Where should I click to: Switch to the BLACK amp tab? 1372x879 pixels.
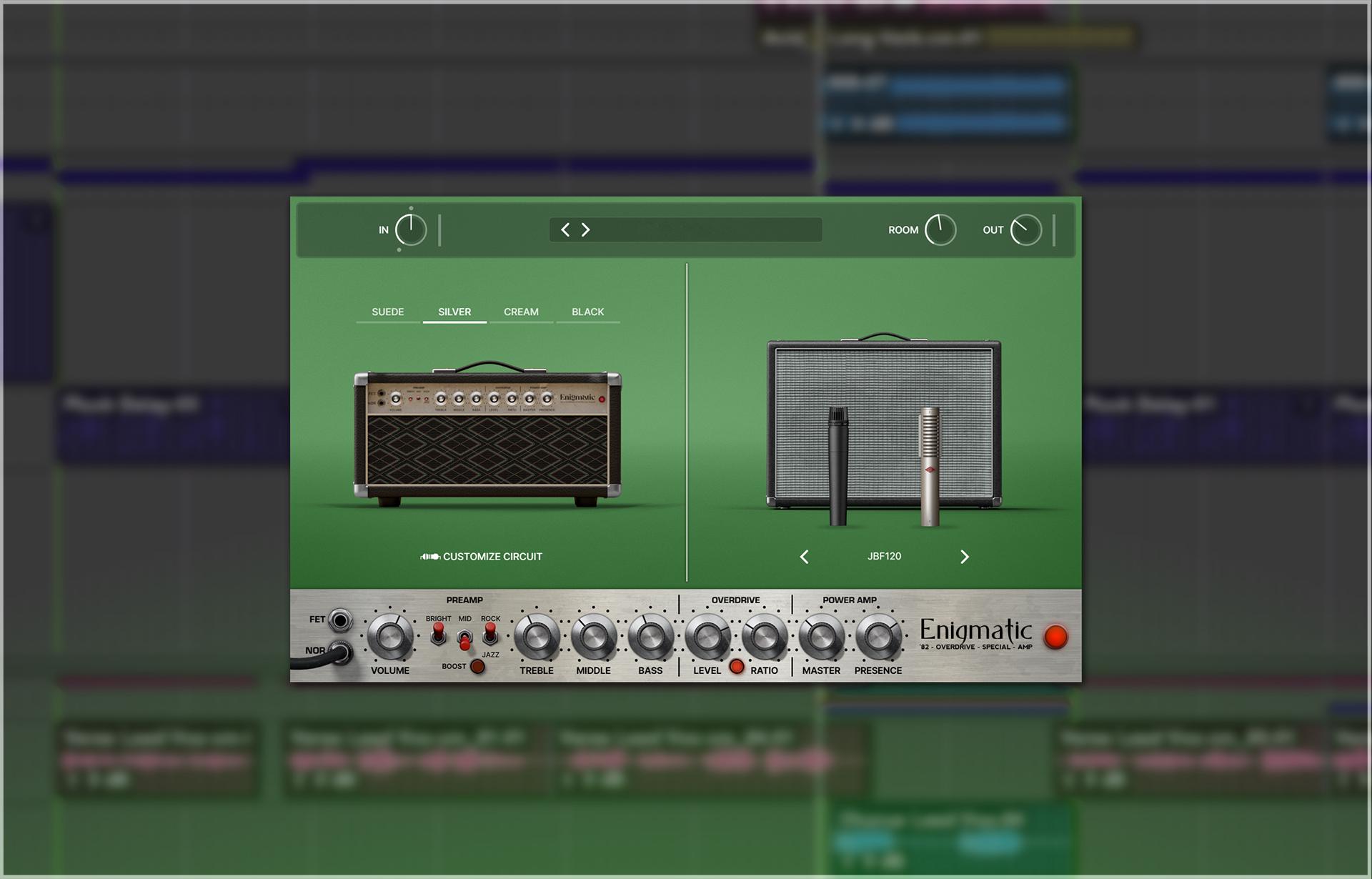587,312
